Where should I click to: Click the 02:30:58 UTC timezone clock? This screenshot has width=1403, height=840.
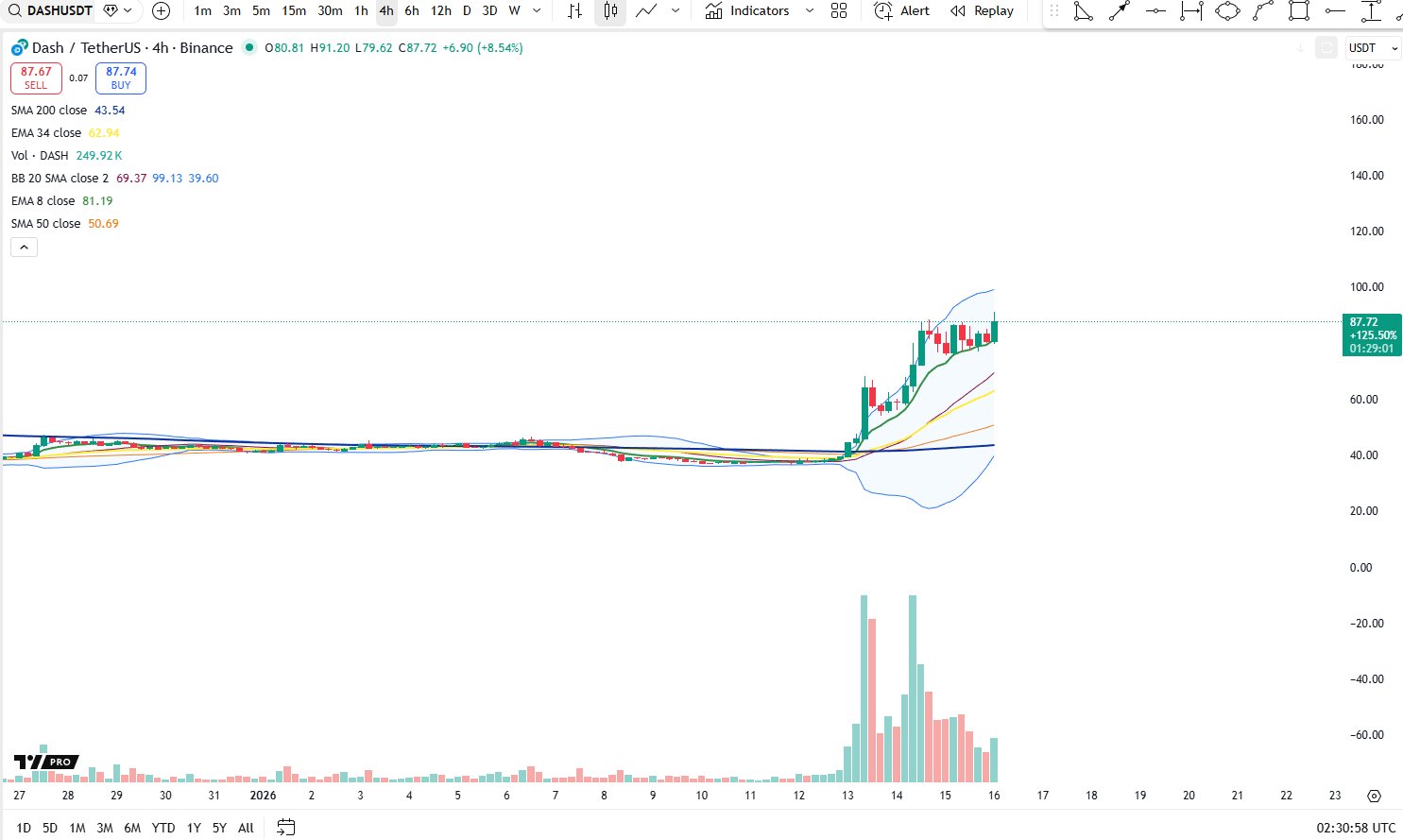tap(1356, 828)
